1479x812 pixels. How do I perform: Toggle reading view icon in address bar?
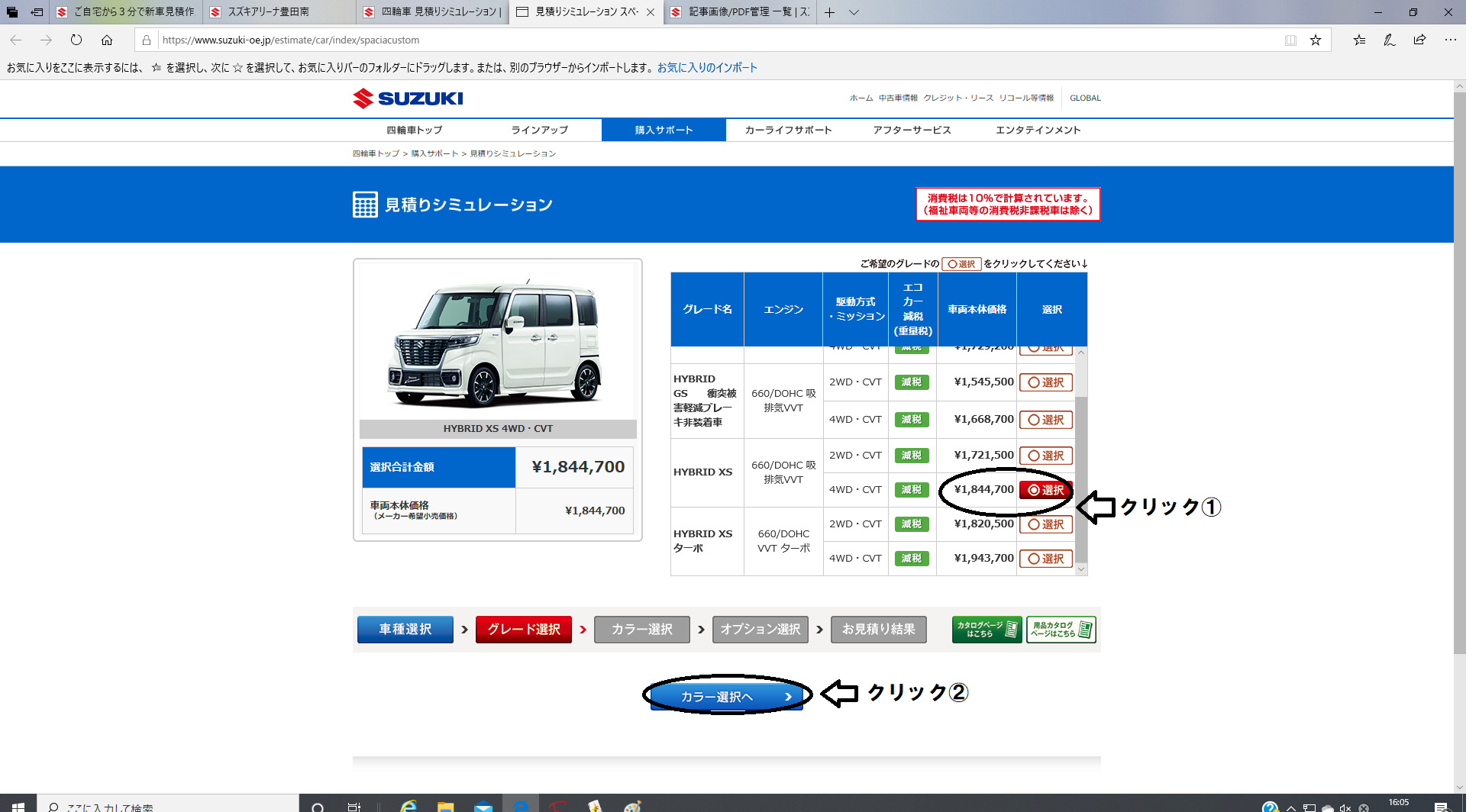click(x=1290, y=40)
